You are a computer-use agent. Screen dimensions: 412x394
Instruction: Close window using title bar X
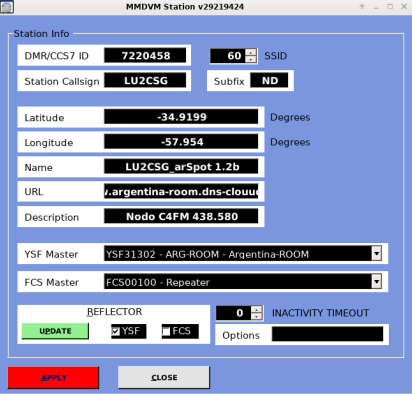[x=404, y=6]
